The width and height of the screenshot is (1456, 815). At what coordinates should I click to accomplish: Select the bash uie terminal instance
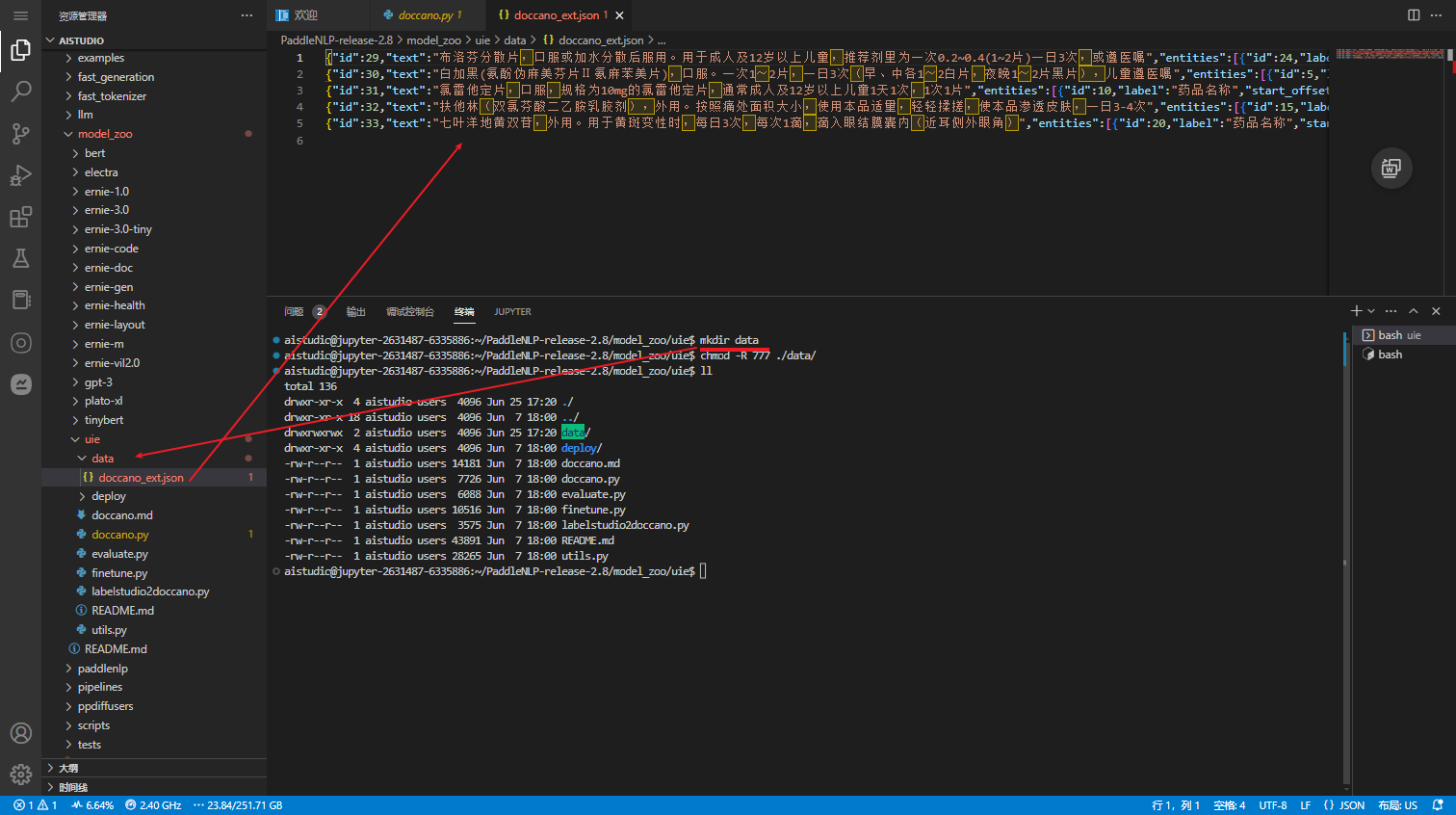[x=1401, y=335]
